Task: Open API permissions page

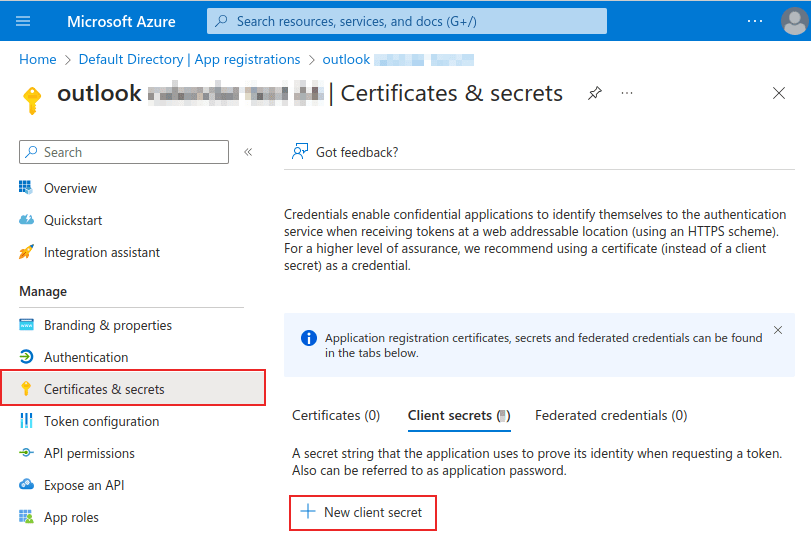Action: click(89, 453)
